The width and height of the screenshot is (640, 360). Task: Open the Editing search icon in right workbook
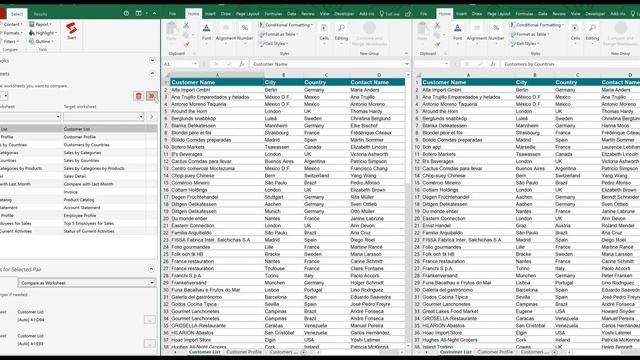pyautogui.click(x=592, y=28)
